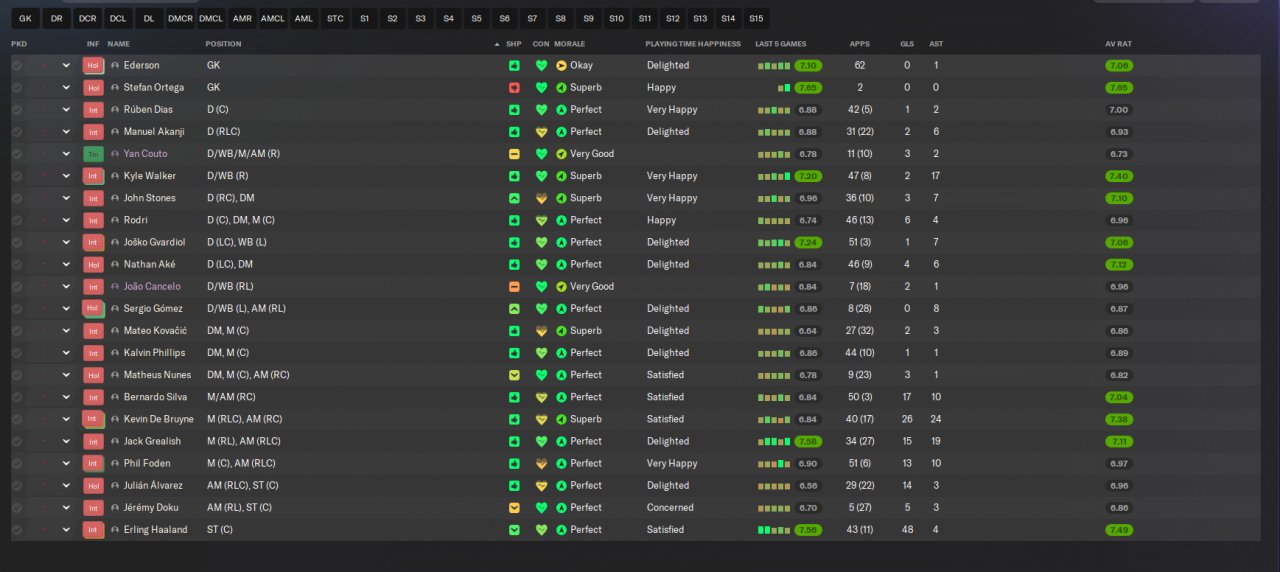
Task: Click Stefan Ortega's Superb morale icon
Action: coord(561,88)
